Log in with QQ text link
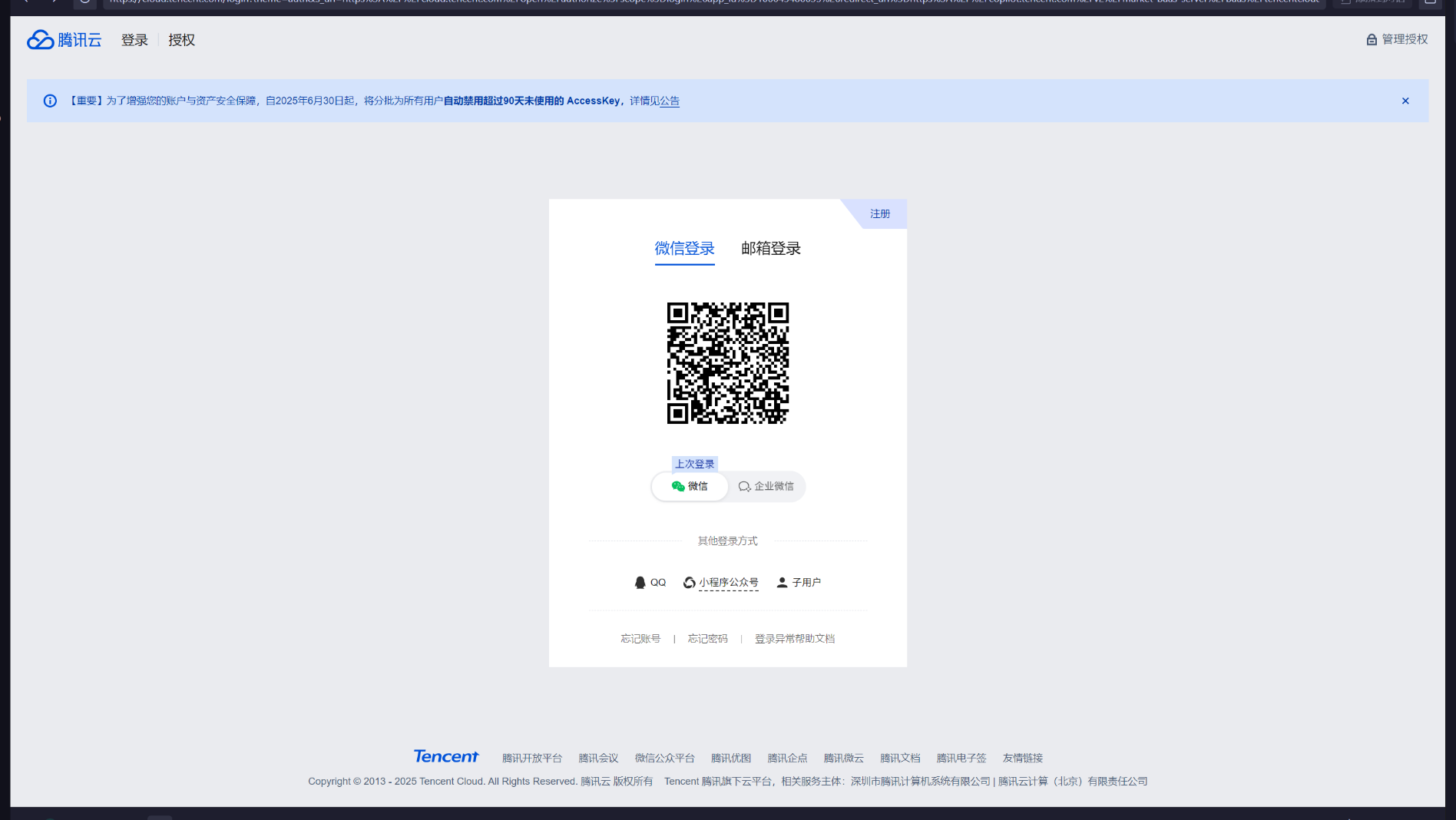1456x820 pixels. (658, 583)
